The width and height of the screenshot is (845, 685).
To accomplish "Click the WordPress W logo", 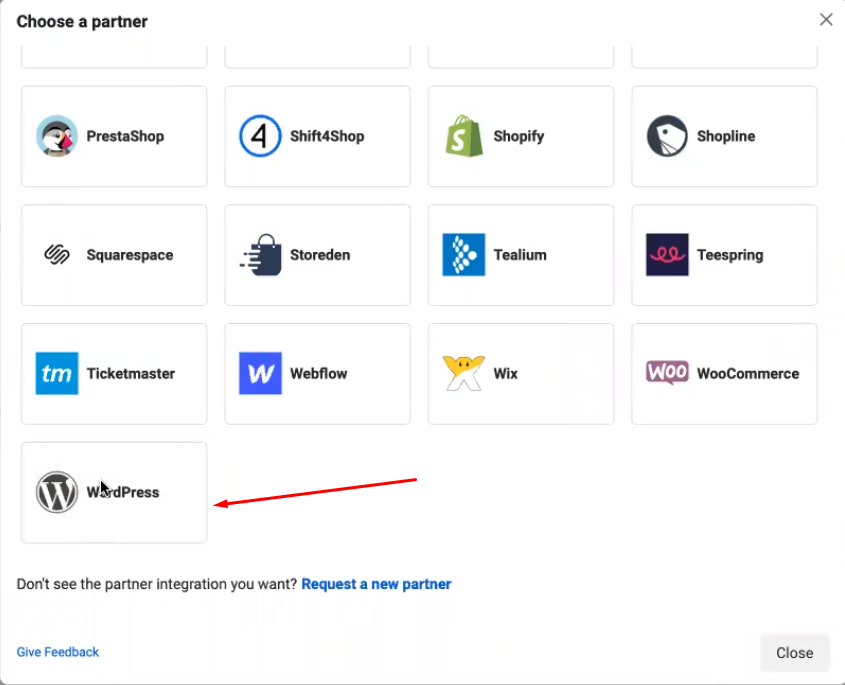I will coord(57,492).
